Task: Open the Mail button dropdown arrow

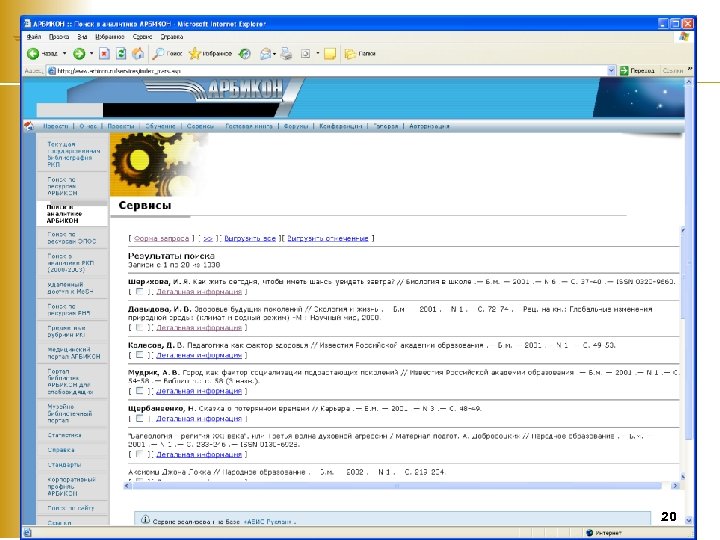Action: click(274, 54)
